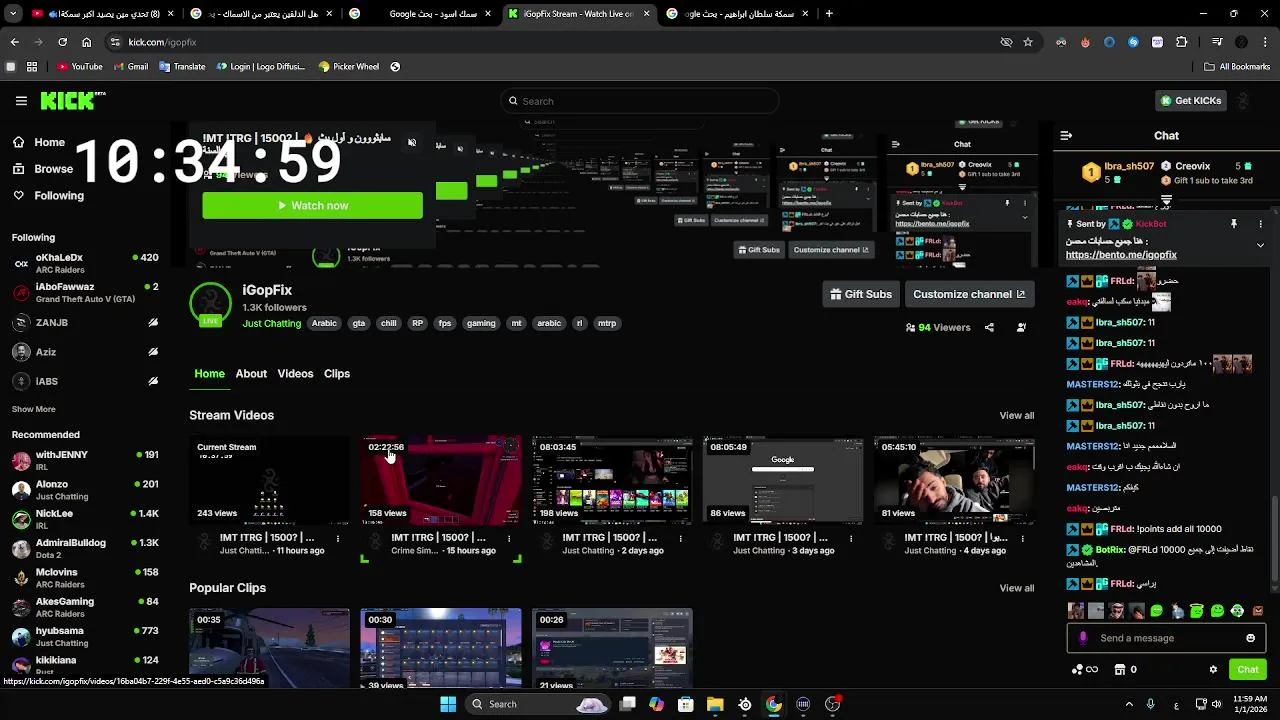Open options for the 4 days ago video
1280x720 pixels.
(x=1022, y=538)
